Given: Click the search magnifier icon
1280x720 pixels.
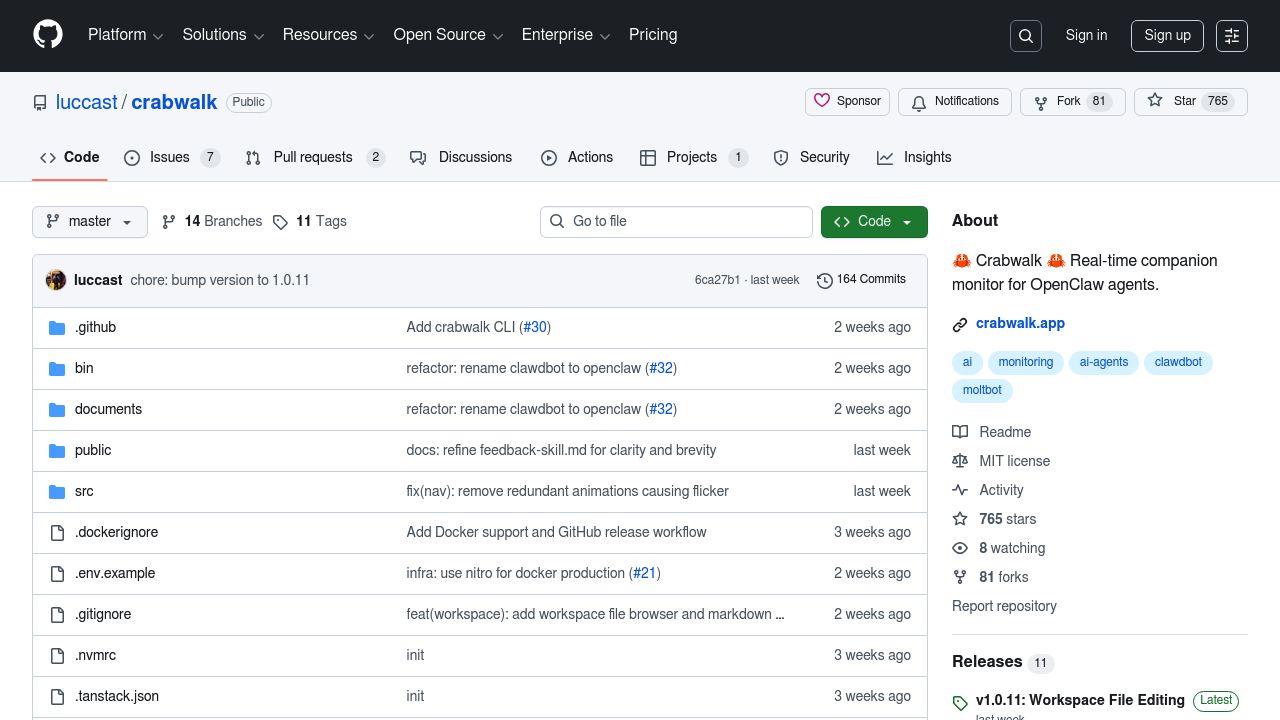Looking at the screenshot, I should click(1026, 36).
